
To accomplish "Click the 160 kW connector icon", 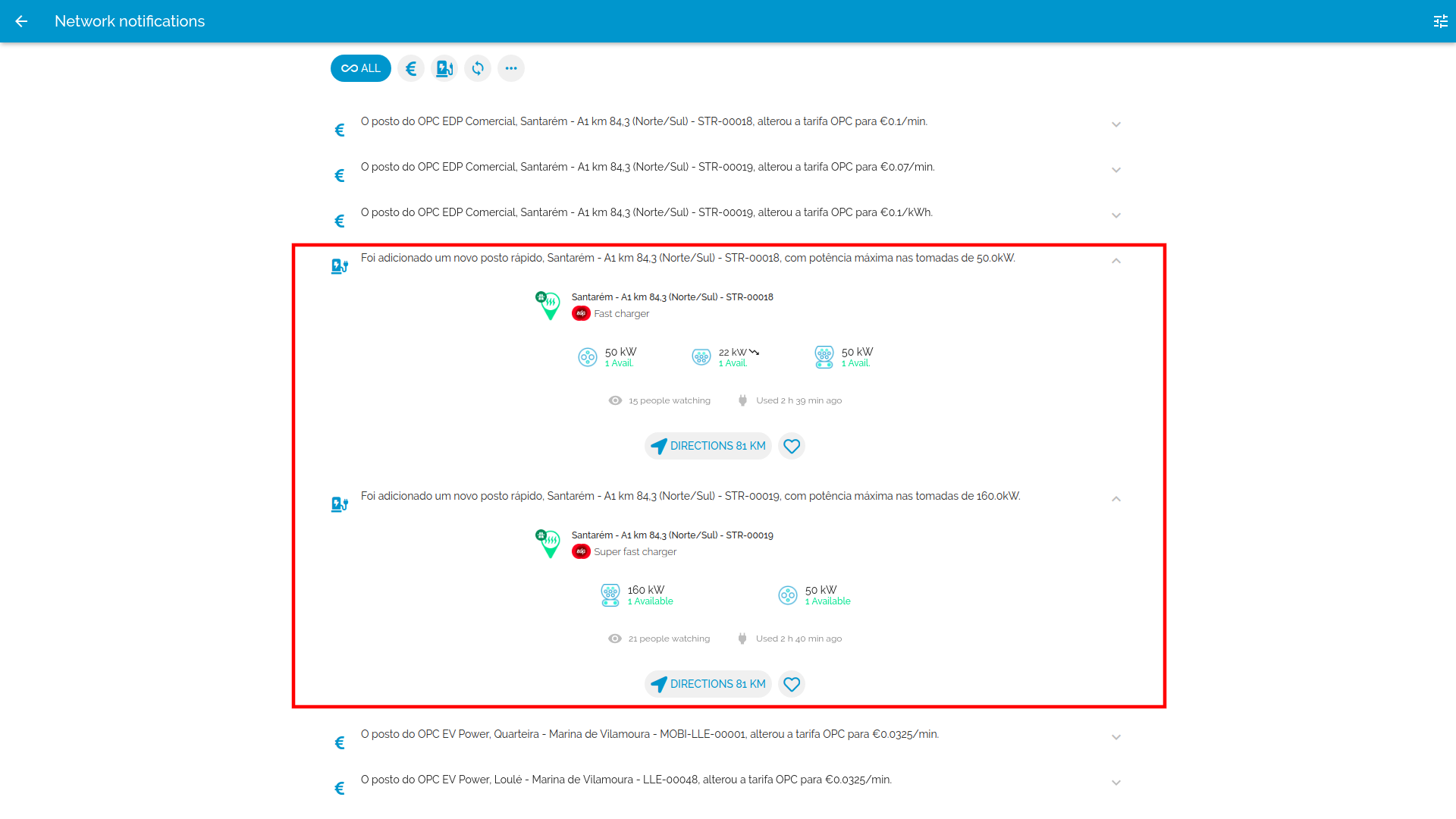I will pyautogui.click(x=610, y=595).
